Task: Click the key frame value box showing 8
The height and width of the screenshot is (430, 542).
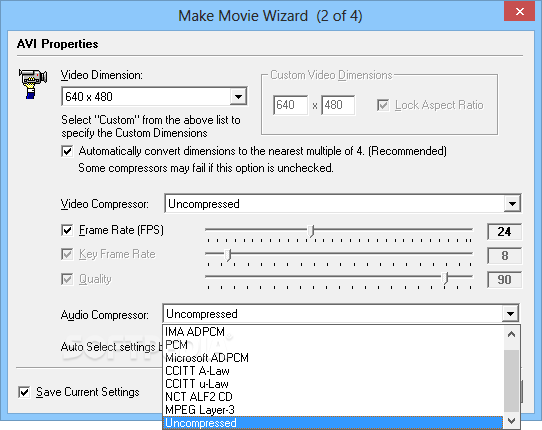Action: coord(504,256)
